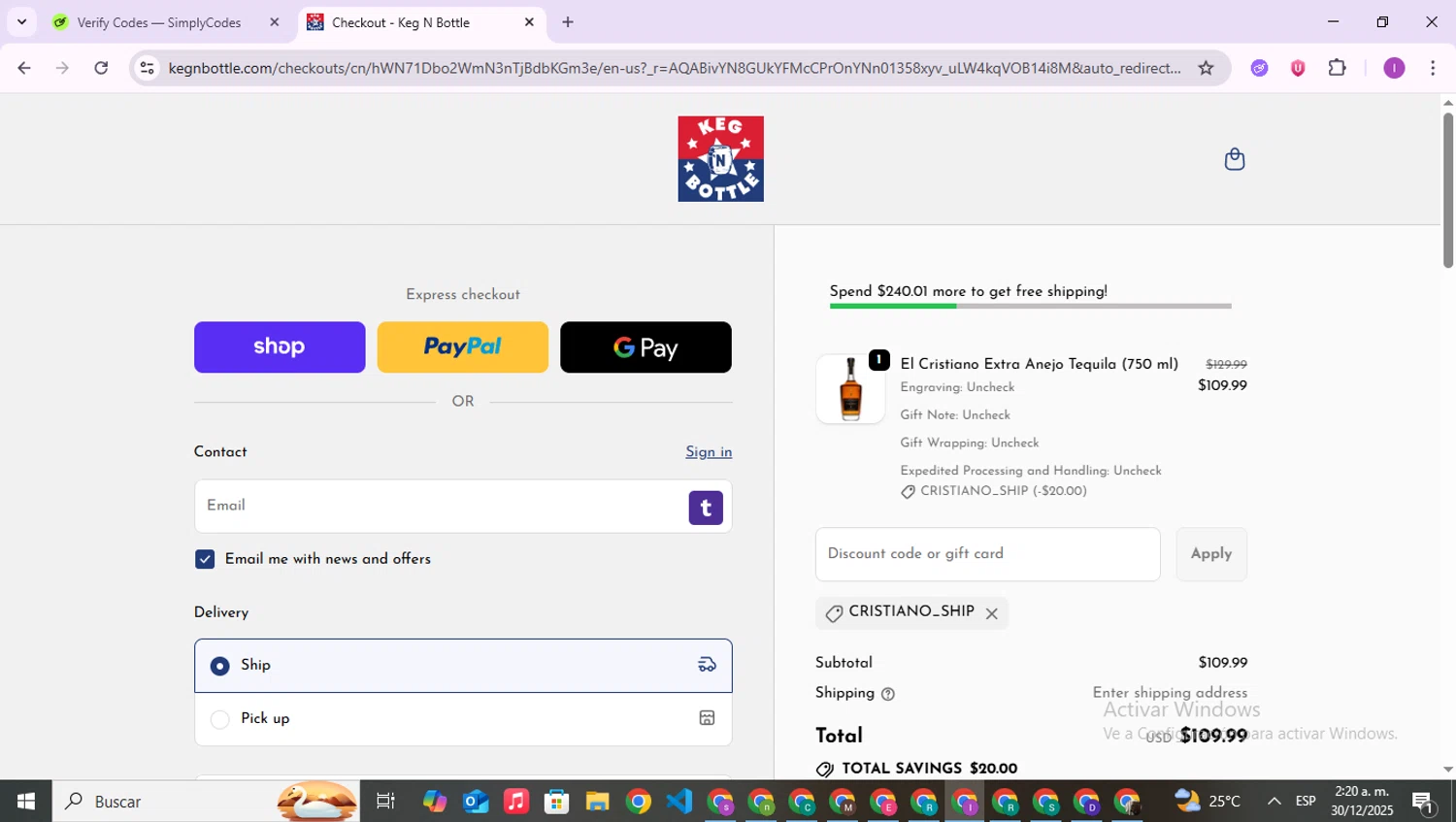
Task: Open the notification center icon
Action: [1424, 802]
